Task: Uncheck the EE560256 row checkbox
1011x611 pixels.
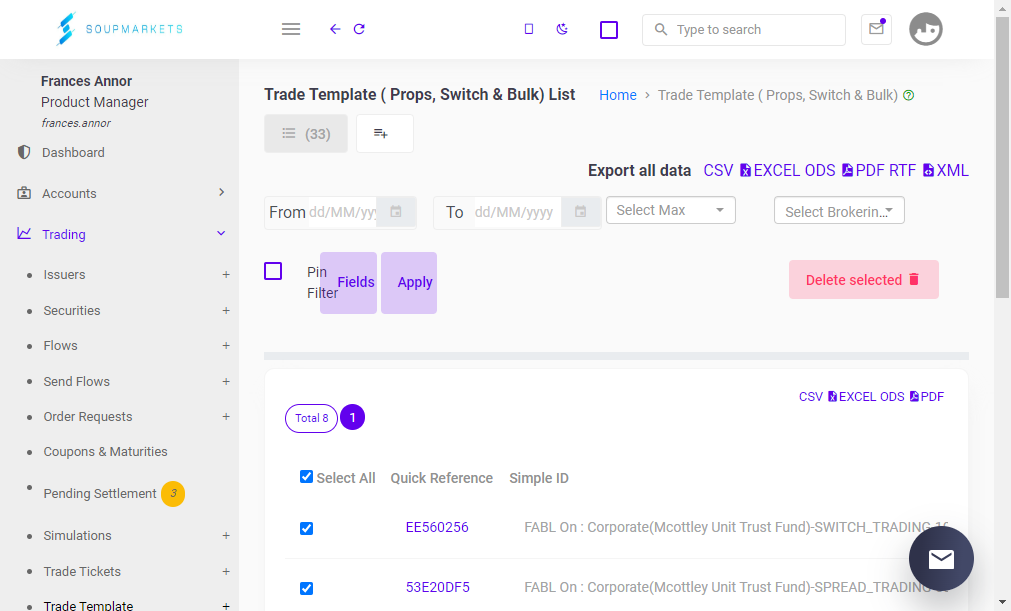Action: coord(306,529)
